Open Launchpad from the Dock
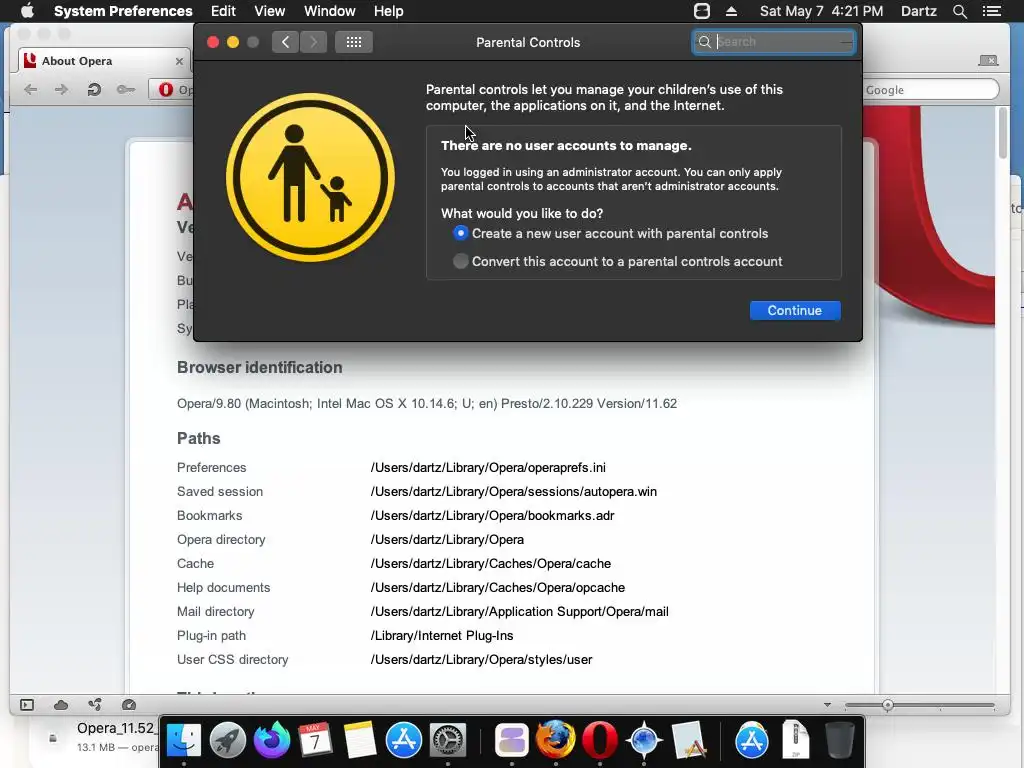 pyautogui.click(x=228, y=740)
